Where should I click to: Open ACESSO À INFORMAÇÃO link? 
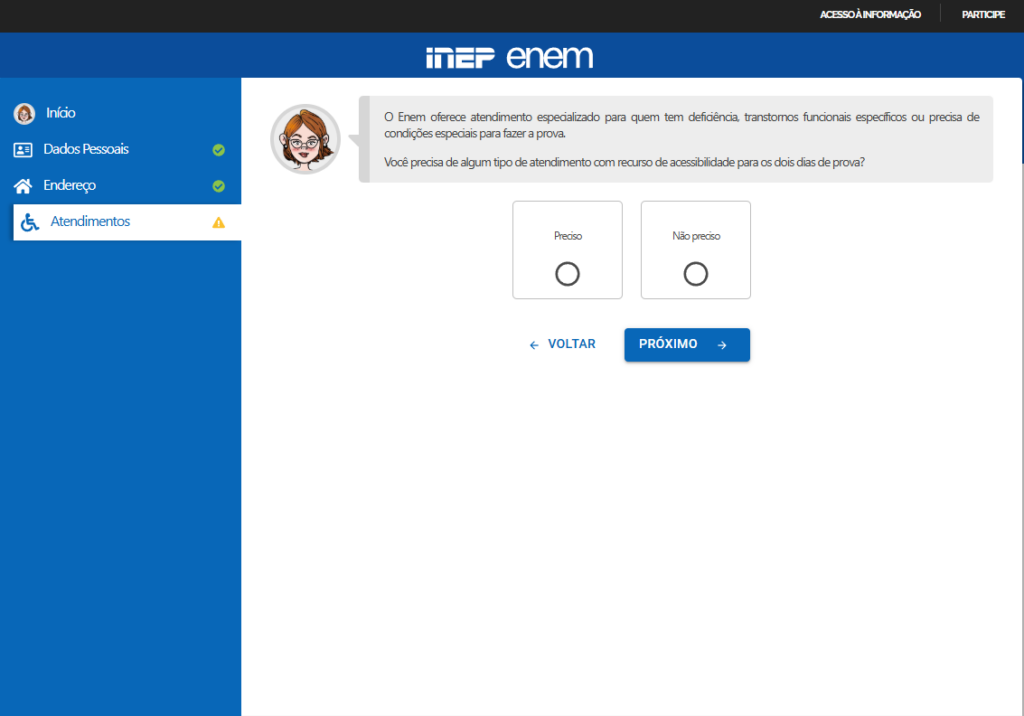click(x=870, y=14)
